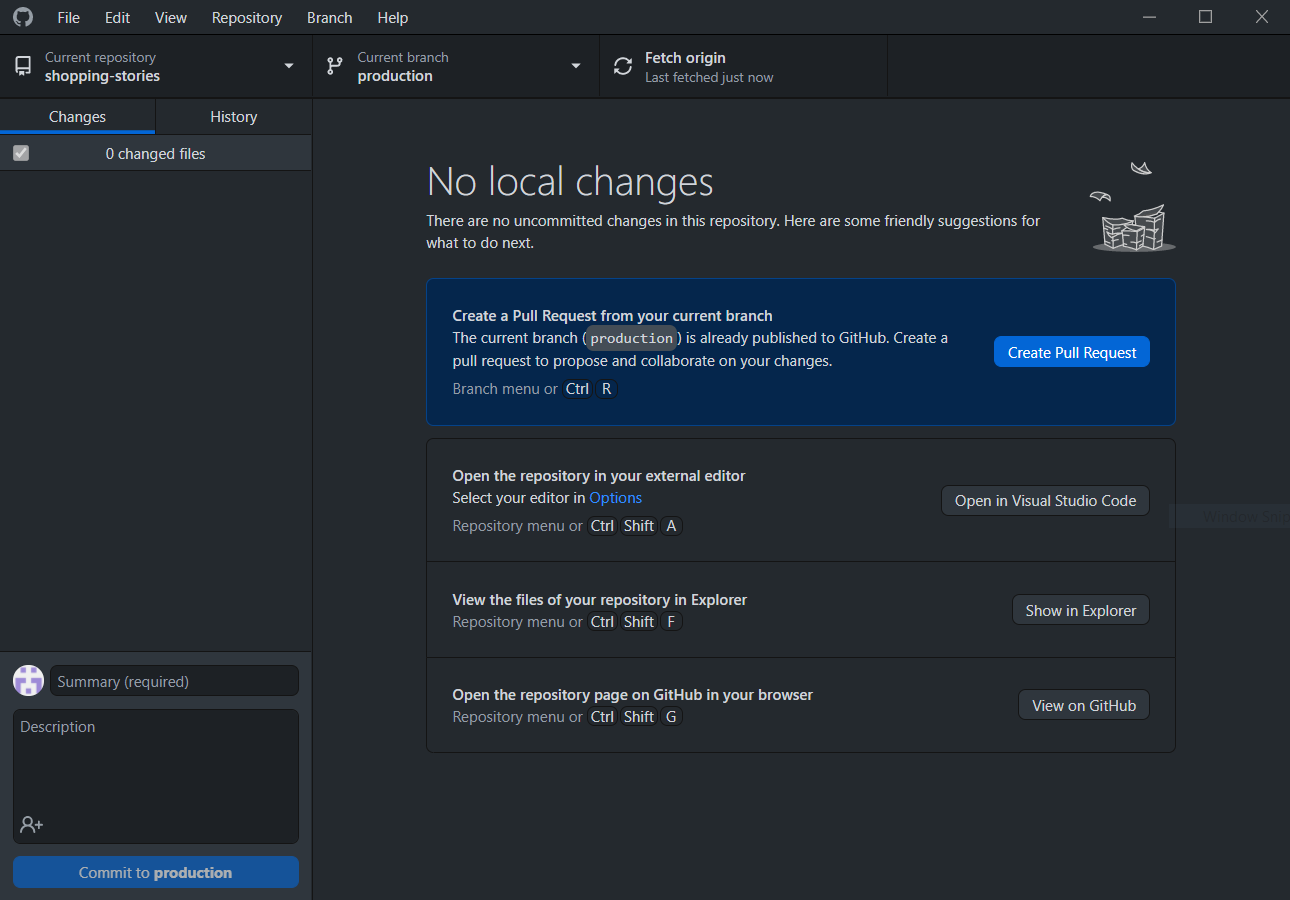Open the Options link for editor selection

click(x=615, y=498)
